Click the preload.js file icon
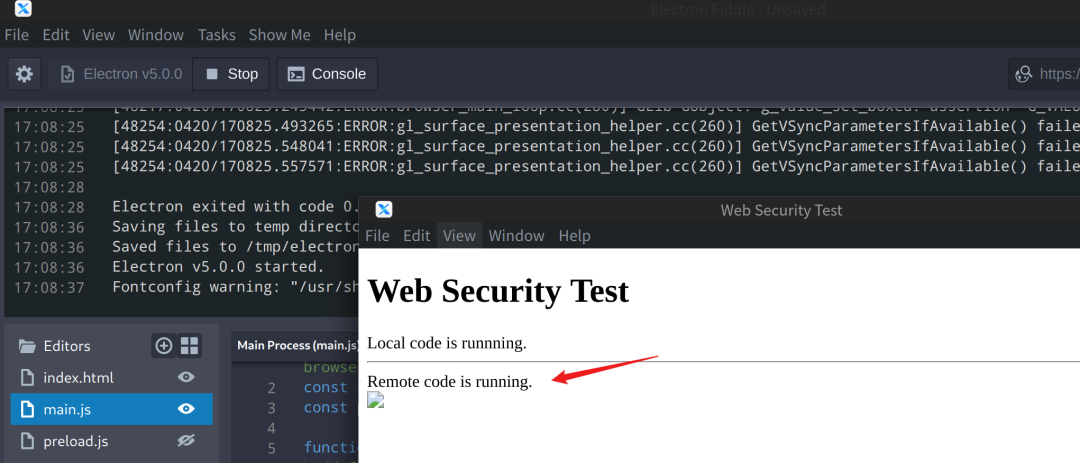 point(27,441)
